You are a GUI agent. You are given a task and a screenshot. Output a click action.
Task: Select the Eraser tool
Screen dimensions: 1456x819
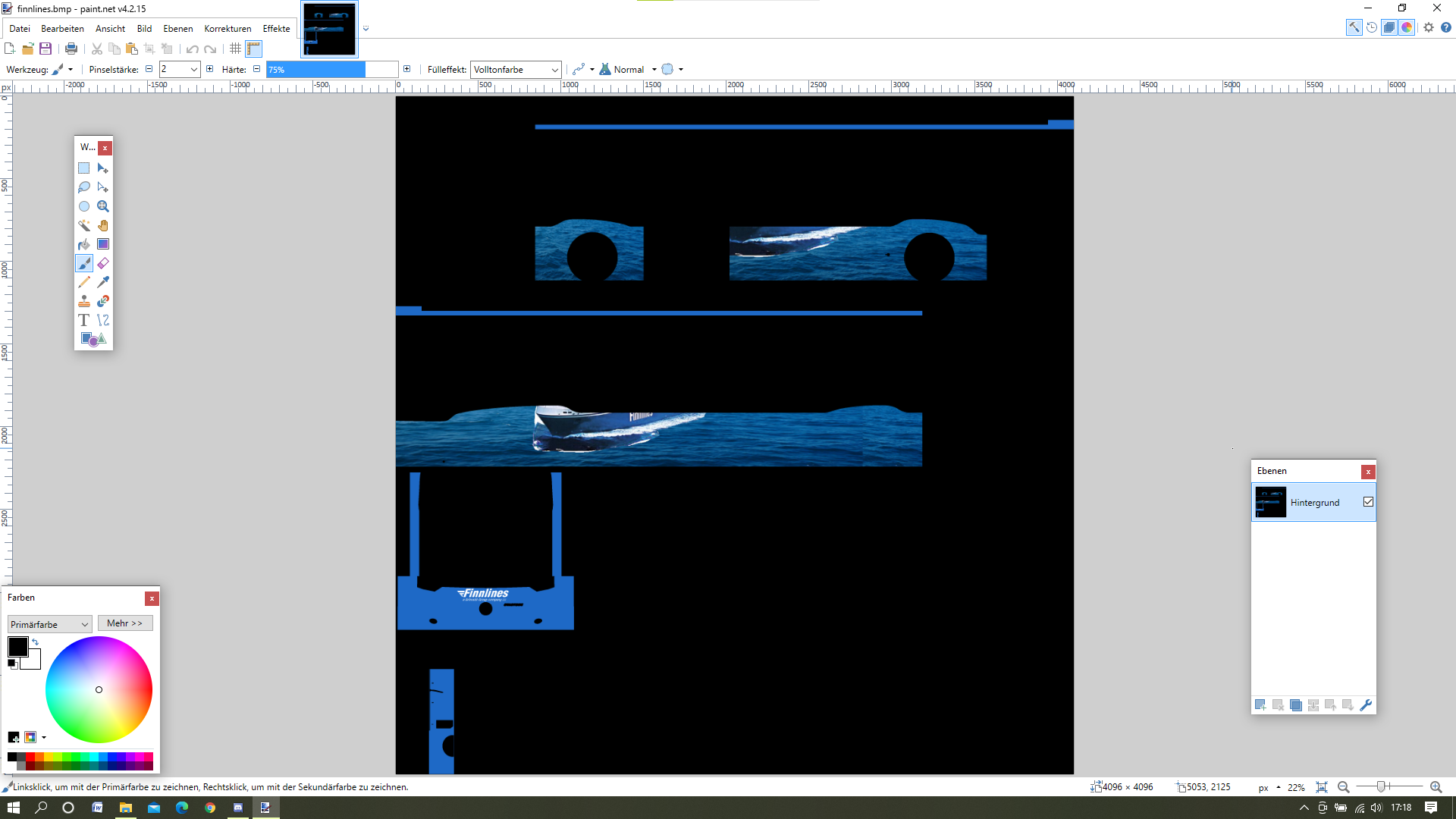(x=103, y=263)
